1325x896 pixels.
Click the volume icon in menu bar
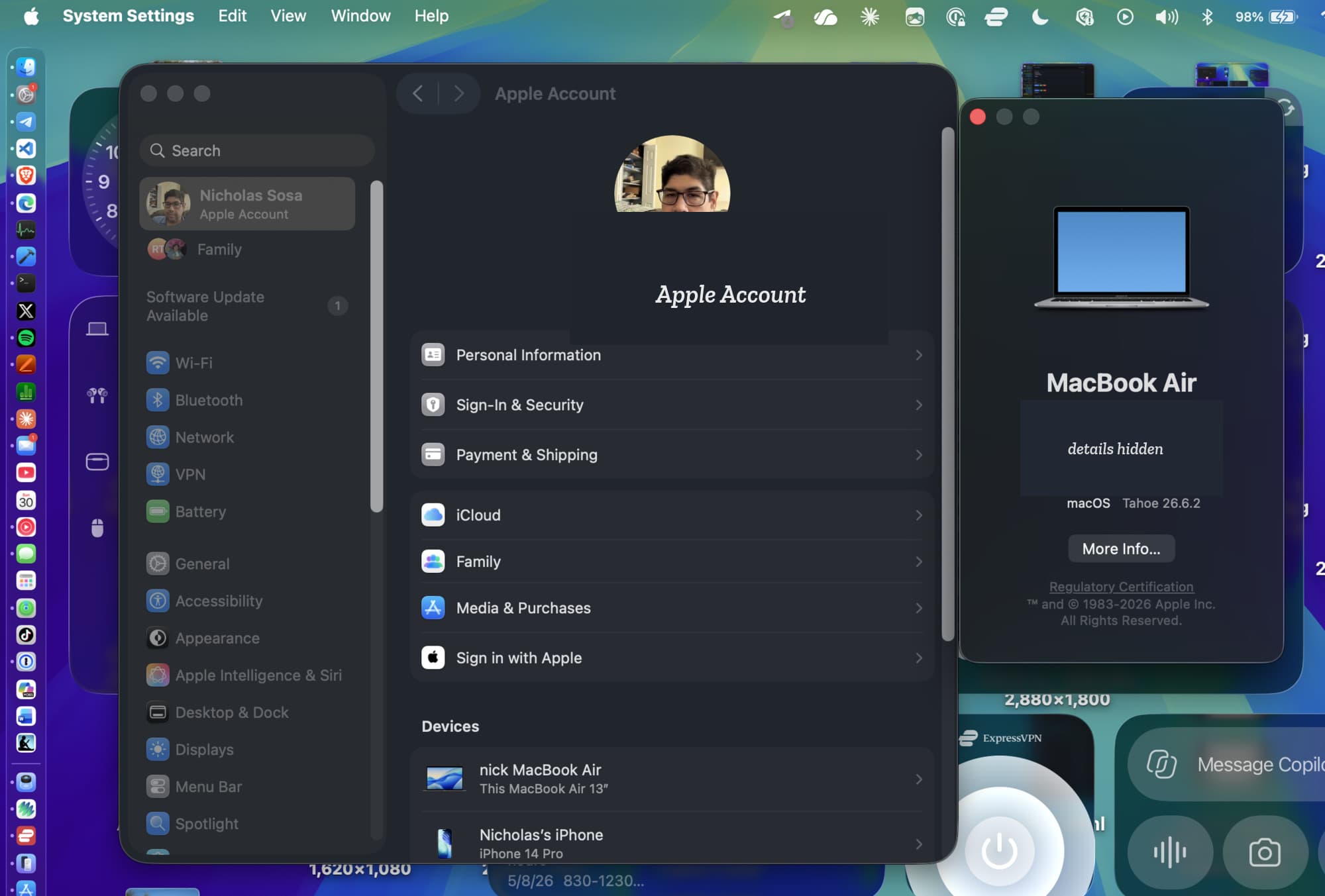click(1167, 17)
